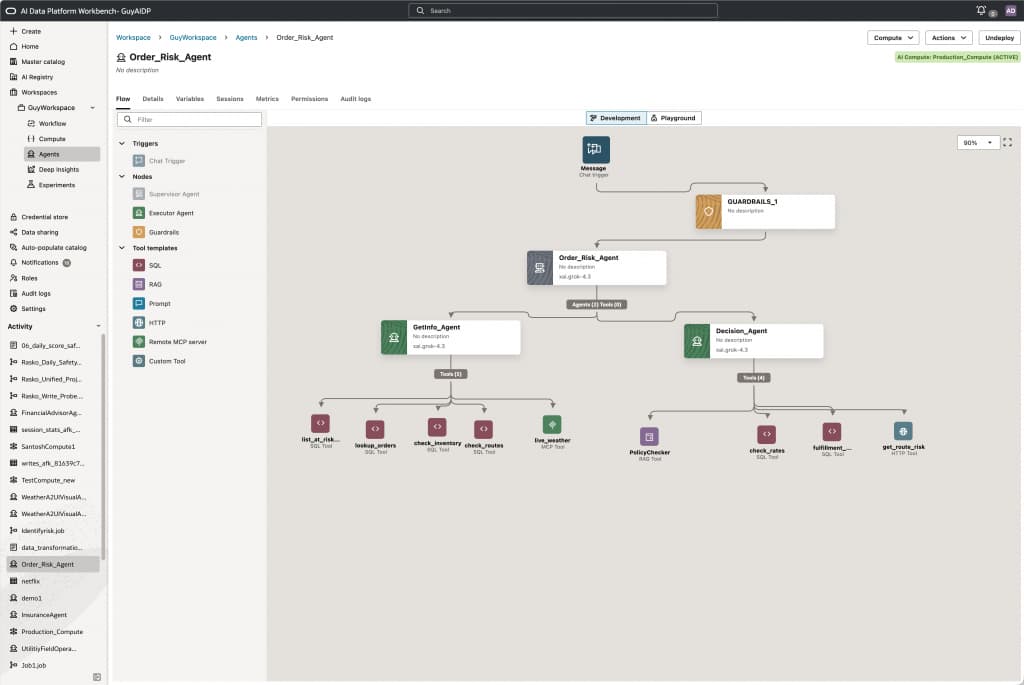
Task: Collapse the left sidebar panel icon
Action: click(97, 677)
